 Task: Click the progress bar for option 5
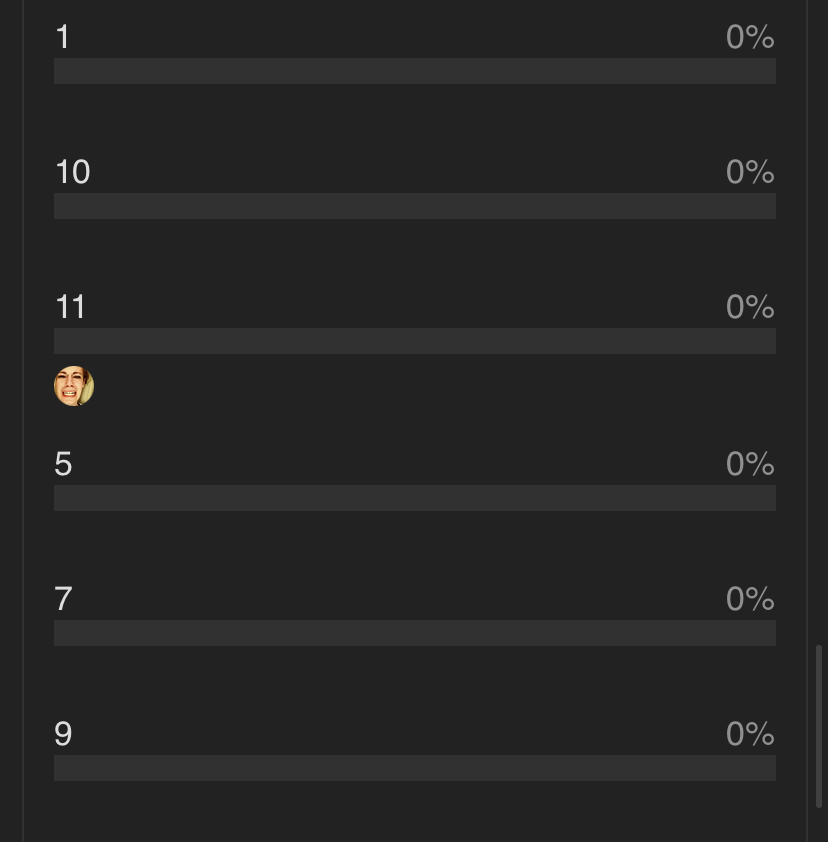[x=415, y=498]
